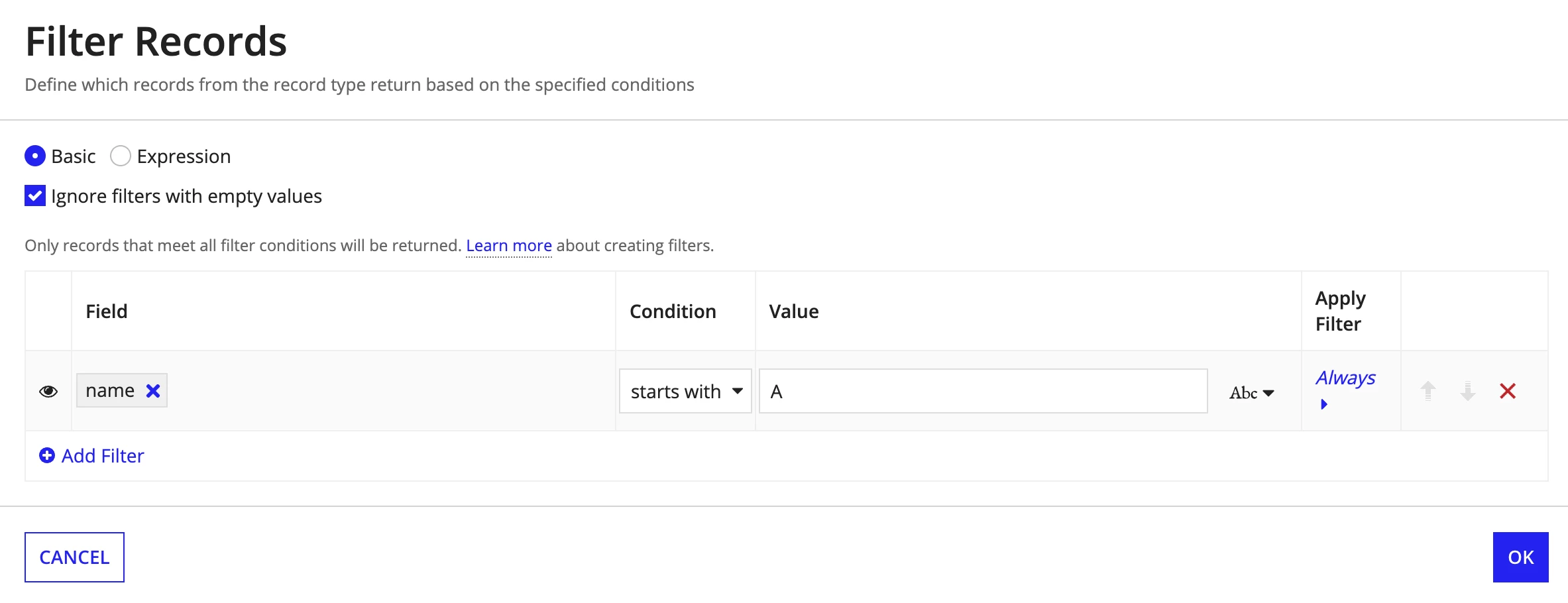Screen dimensions: 1568x603
Task: Select the Basic radio button
Action: pos(35,156)
